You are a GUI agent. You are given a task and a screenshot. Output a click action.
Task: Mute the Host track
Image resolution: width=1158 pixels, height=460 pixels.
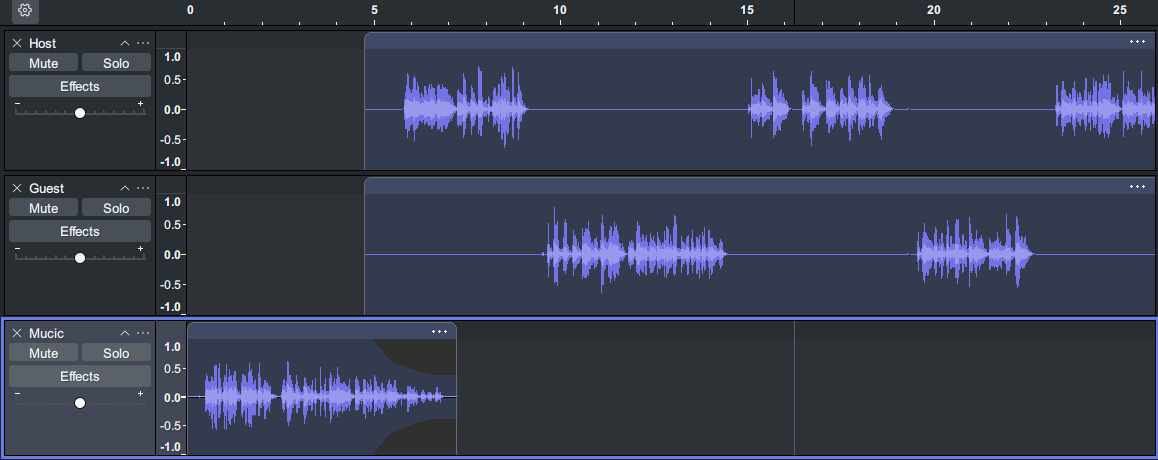[44, 63]
